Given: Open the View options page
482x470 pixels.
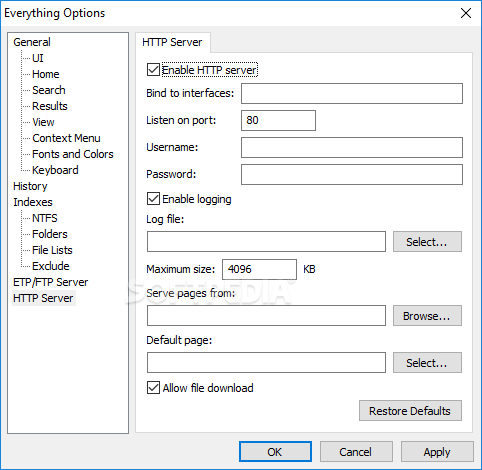Looking at the screenshot, I should (43, 122).
